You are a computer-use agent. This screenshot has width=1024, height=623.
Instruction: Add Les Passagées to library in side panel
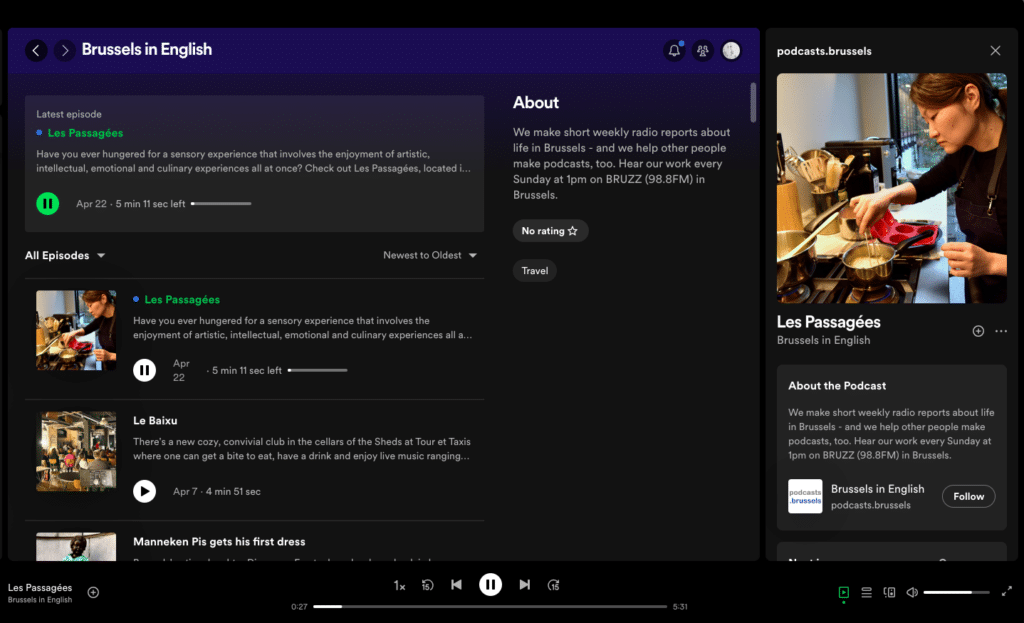point(978,331)
